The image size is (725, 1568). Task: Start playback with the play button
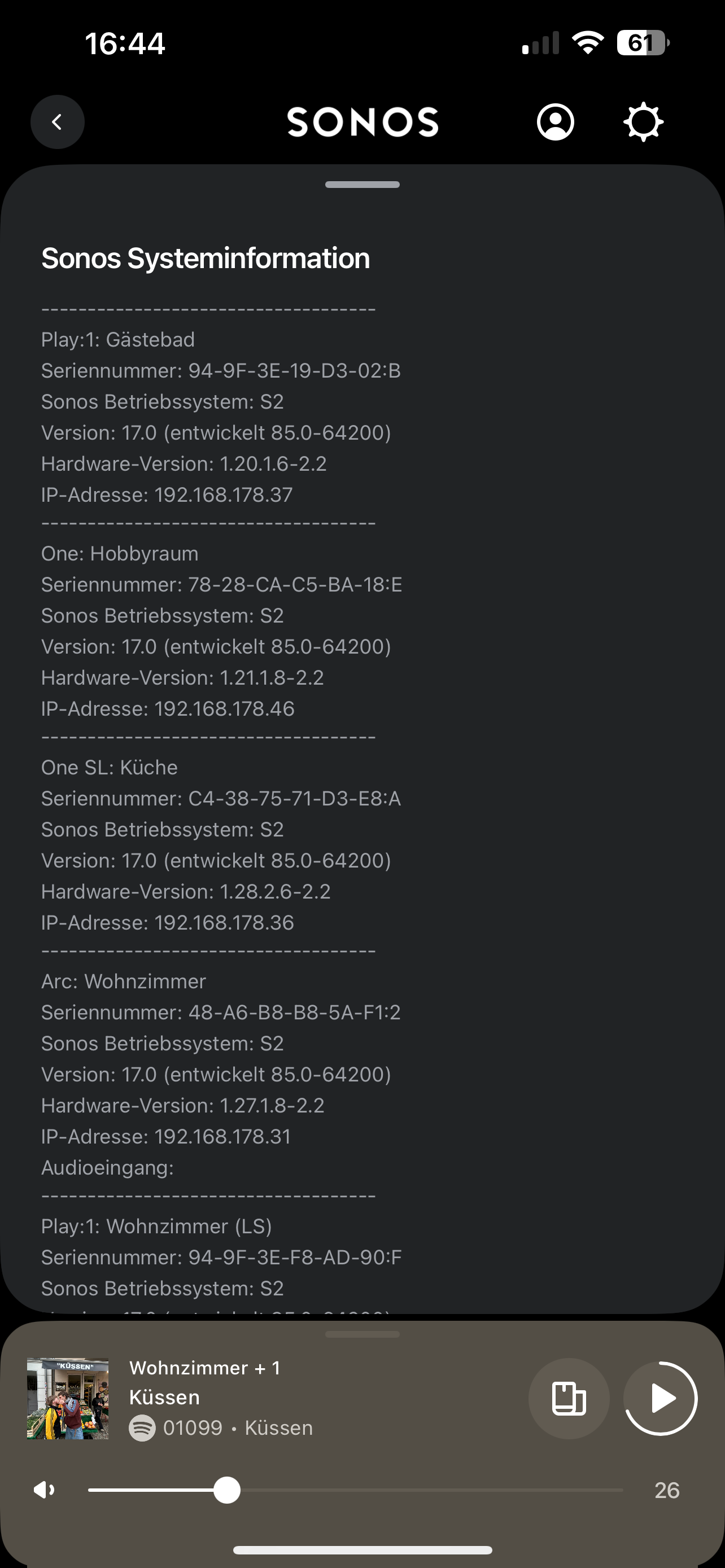coord(661,1398)
